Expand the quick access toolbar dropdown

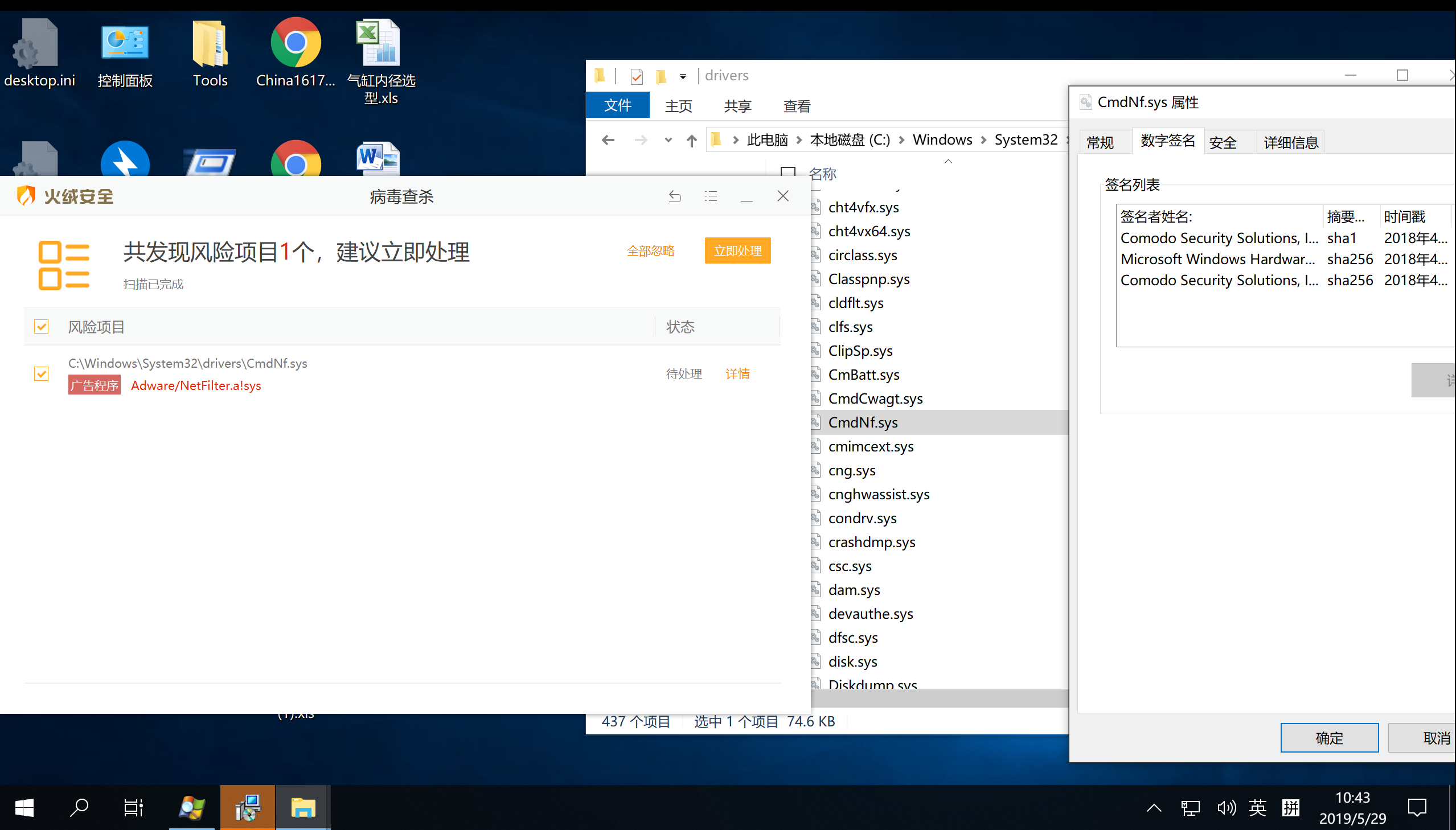(x=682, y=76)
